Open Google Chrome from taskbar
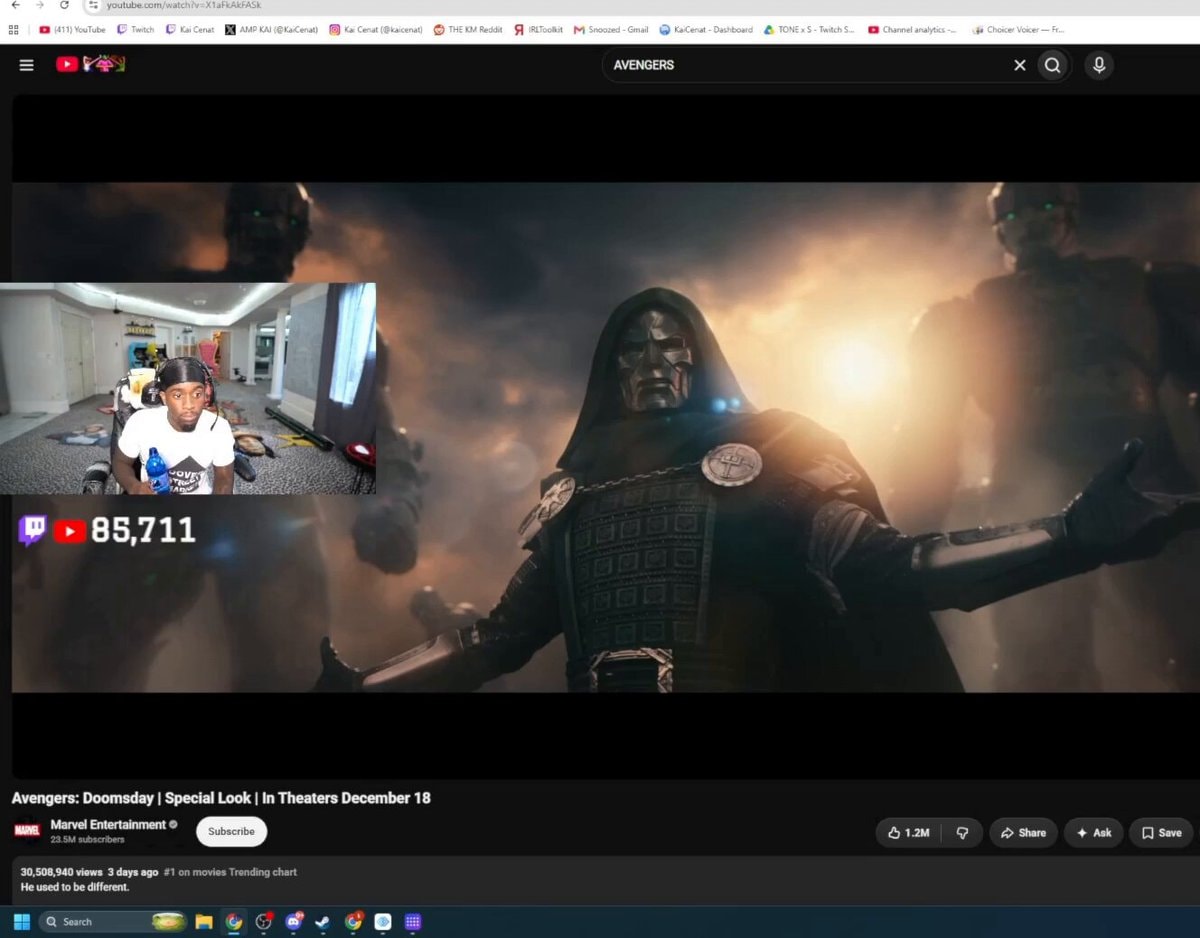Screen dimensions: 1200x938 tap(234, 921)
